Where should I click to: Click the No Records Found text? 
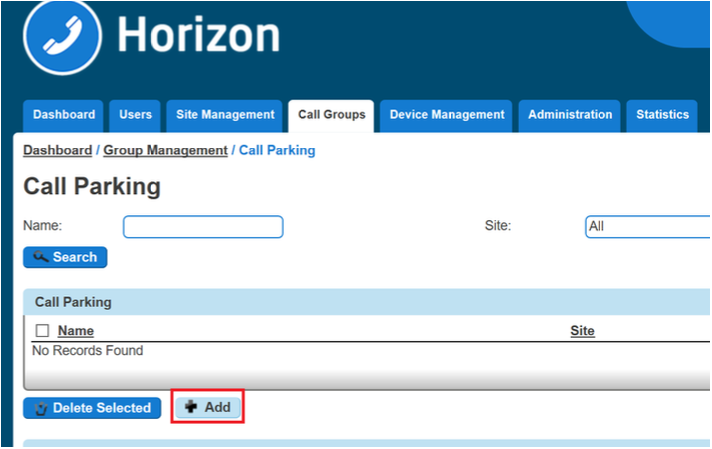(88, 351)
